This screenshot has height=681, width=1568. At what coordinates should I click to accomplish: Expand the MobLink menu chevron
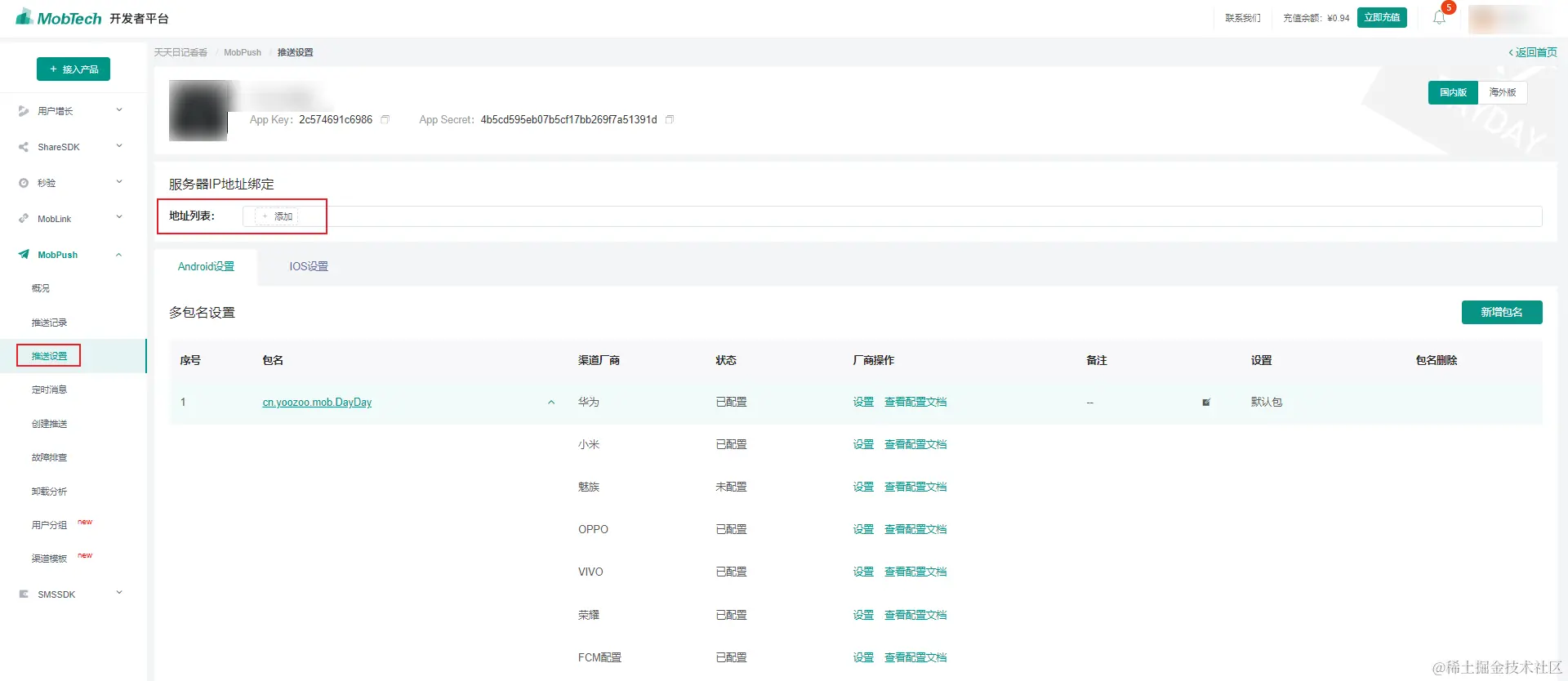click(119, 217)
